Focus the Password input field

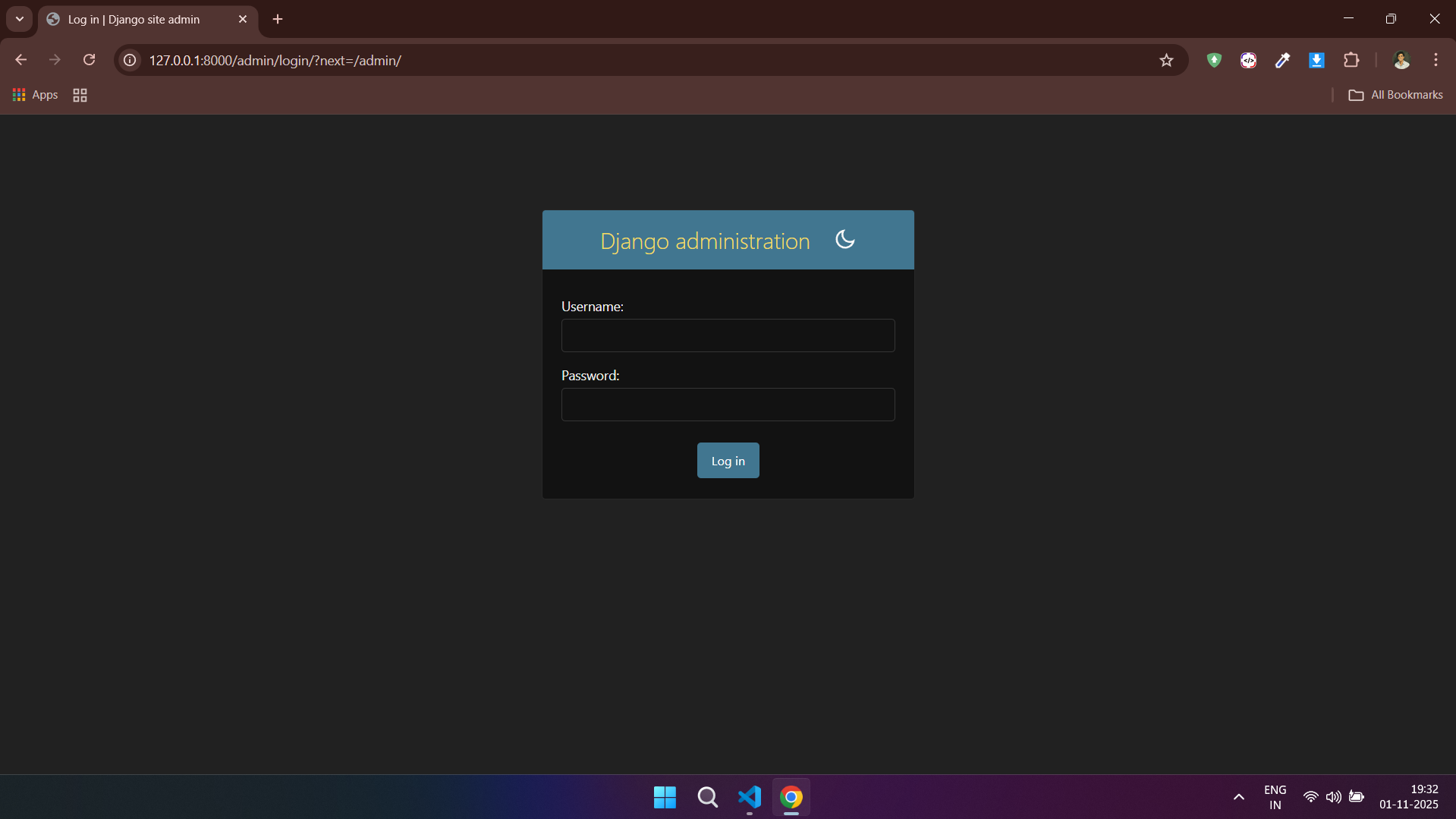tap(728, 405)
